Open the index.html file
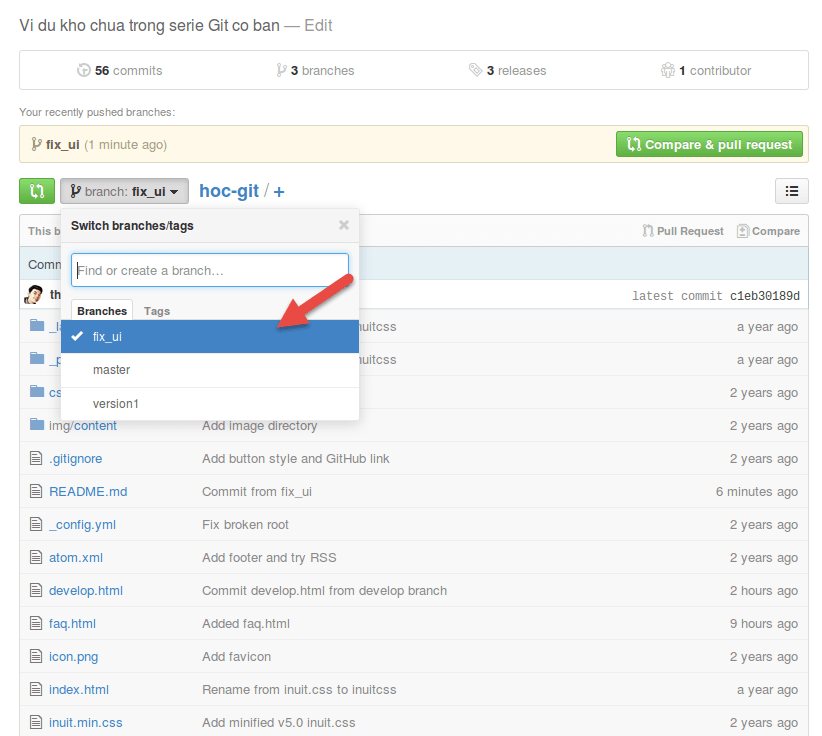Viewport: 822px width, 736px height. click(79, 689)
